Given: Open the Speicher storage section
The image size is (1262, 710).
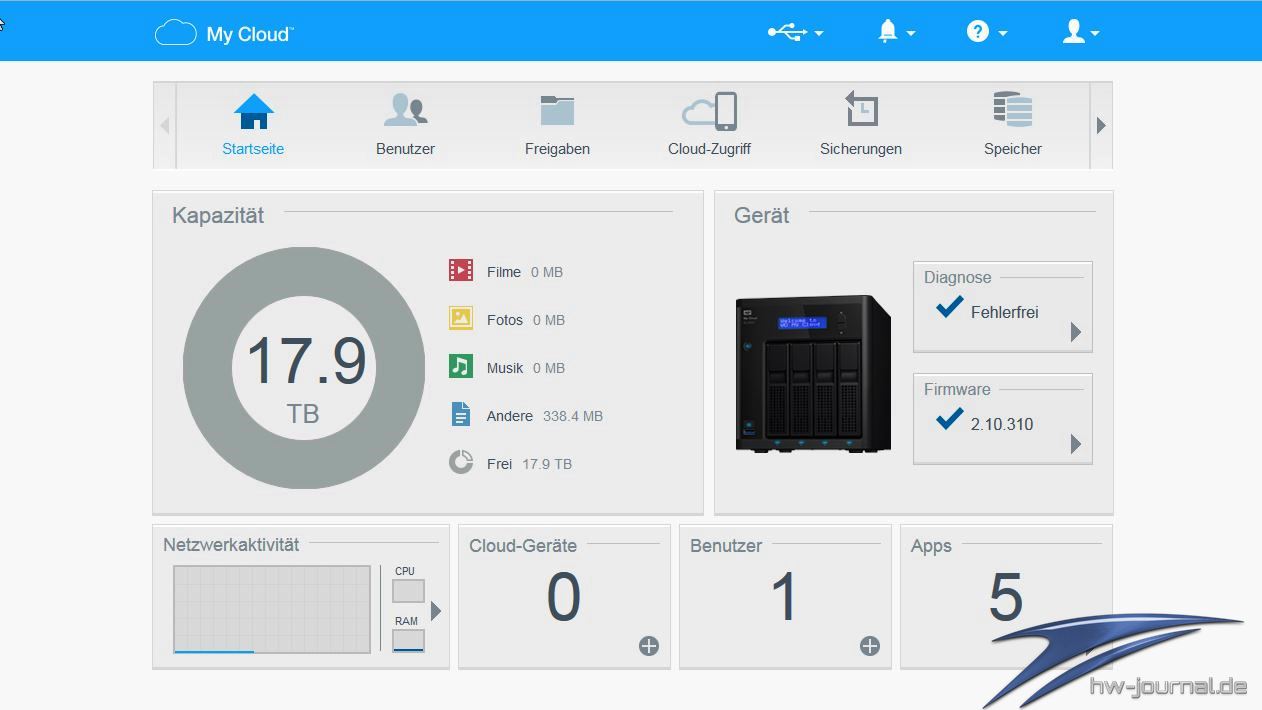Looking at the screenshot, I should click(x=1012, y=125).
